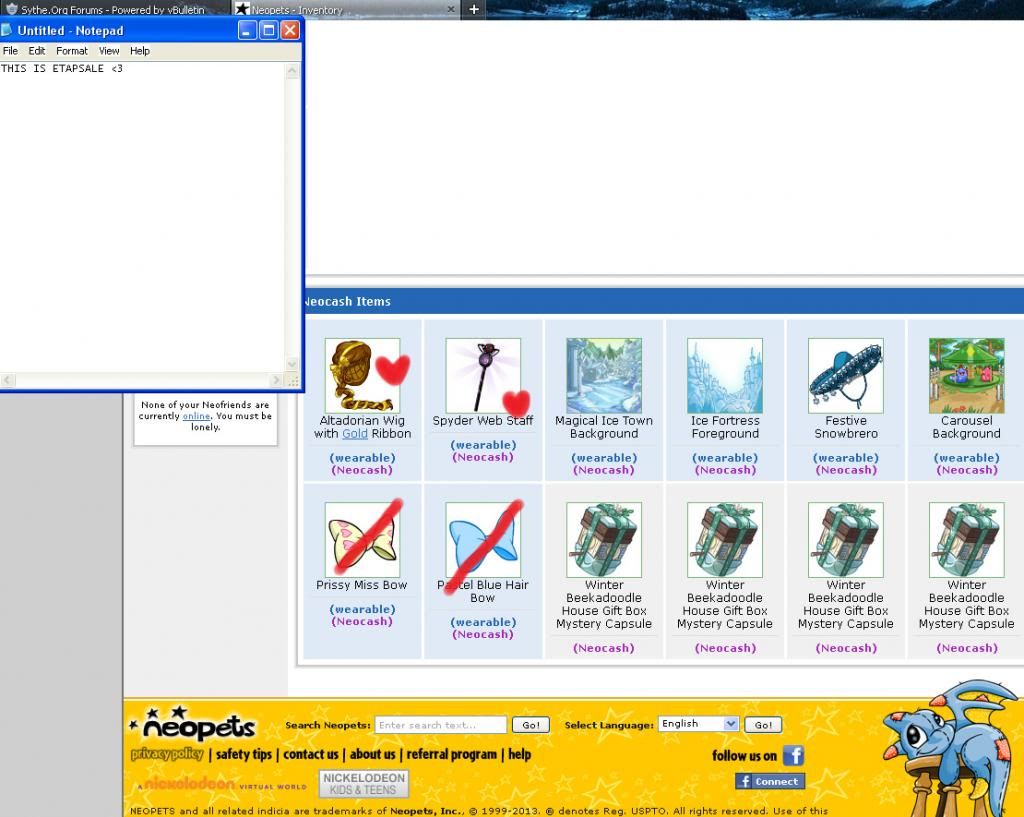1024x817 pixels.
Task: Click the Notepad vertical scrollbar down arrow
Action: tap(292, 364)
